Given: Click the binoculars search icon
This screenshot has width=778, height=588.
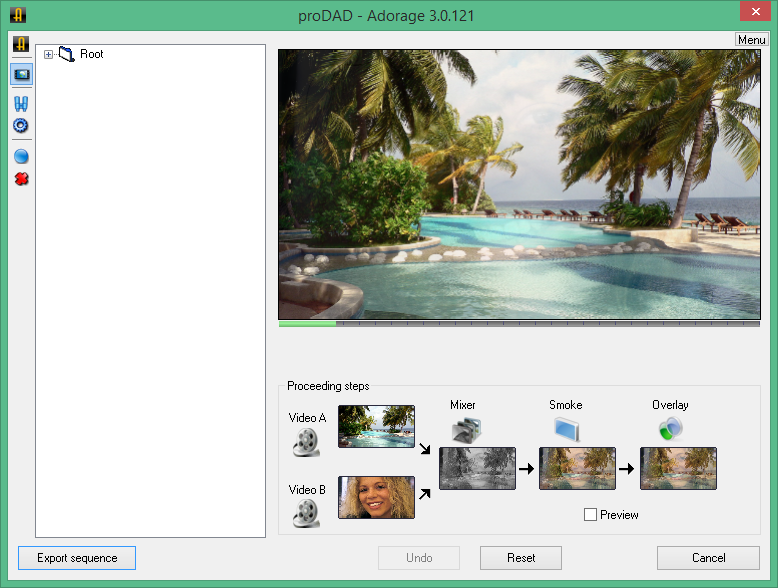Looking at the screenshot, I should pyautogui.click(x=20, y=103).
